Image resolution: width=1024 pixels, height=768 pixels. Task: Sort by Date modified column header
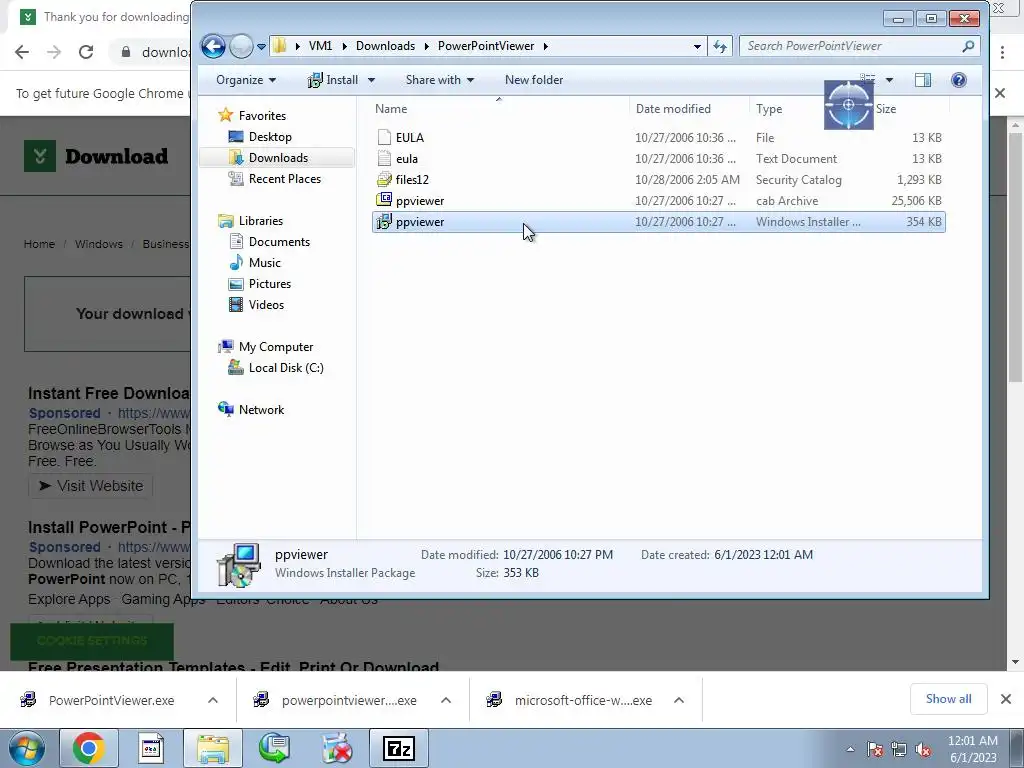(673, 109)
